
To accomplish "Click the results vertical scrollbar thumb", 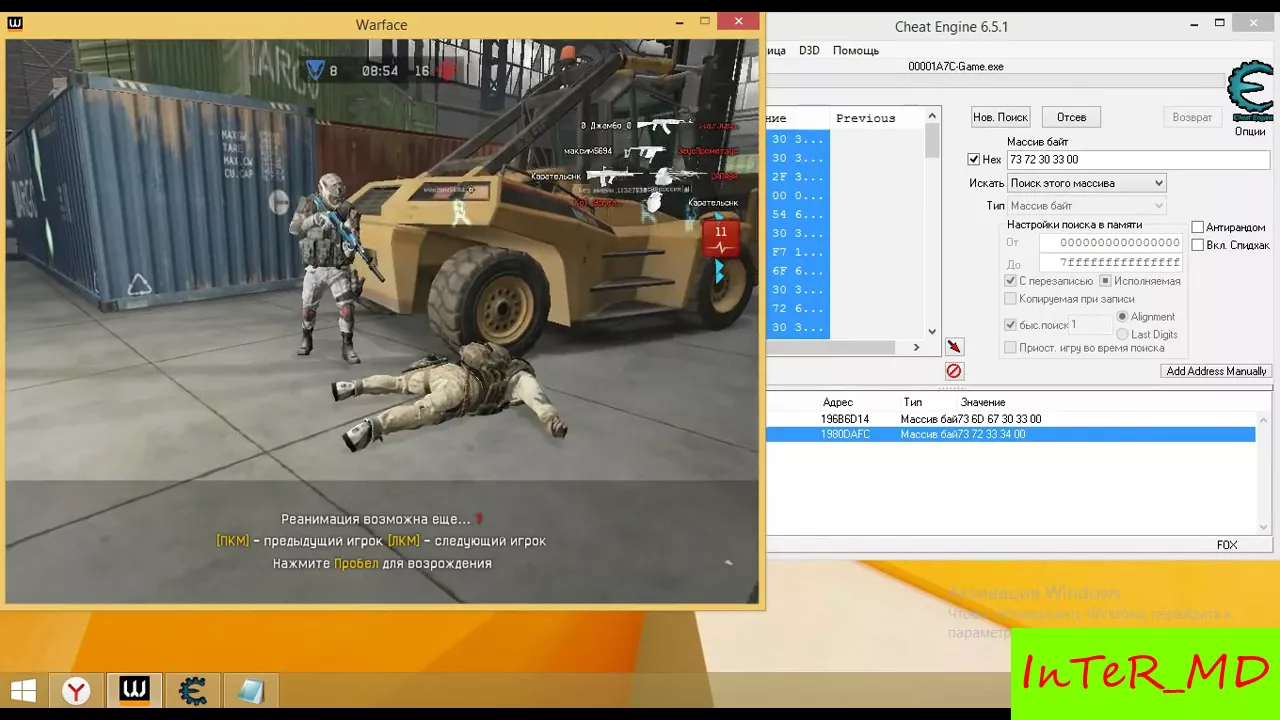I will click(x=932, y=141).
